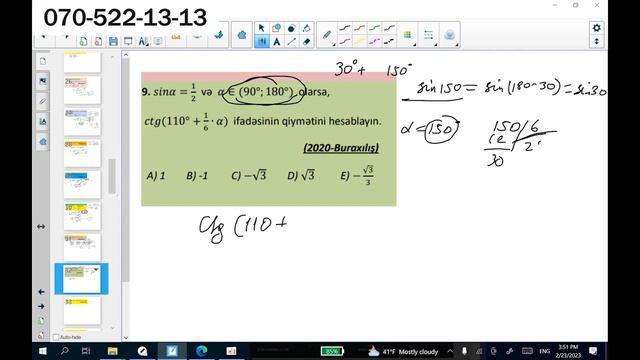This screenshot has width=640, height=360.
Task: Click the Add Page toolbar icon
Action: (x=84, y=41)
